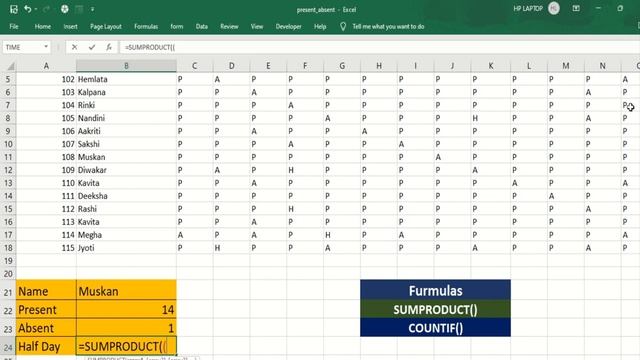
Task: Click the Save icon in quick access toolbar
Action: click(x=13, y=9)
